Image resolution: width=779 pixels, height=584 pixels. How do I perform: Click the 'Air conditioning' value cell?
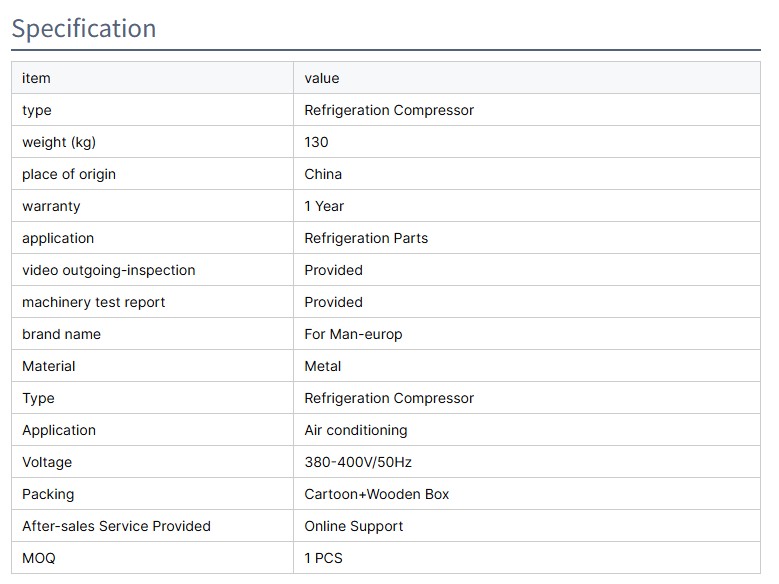[356, 430]
